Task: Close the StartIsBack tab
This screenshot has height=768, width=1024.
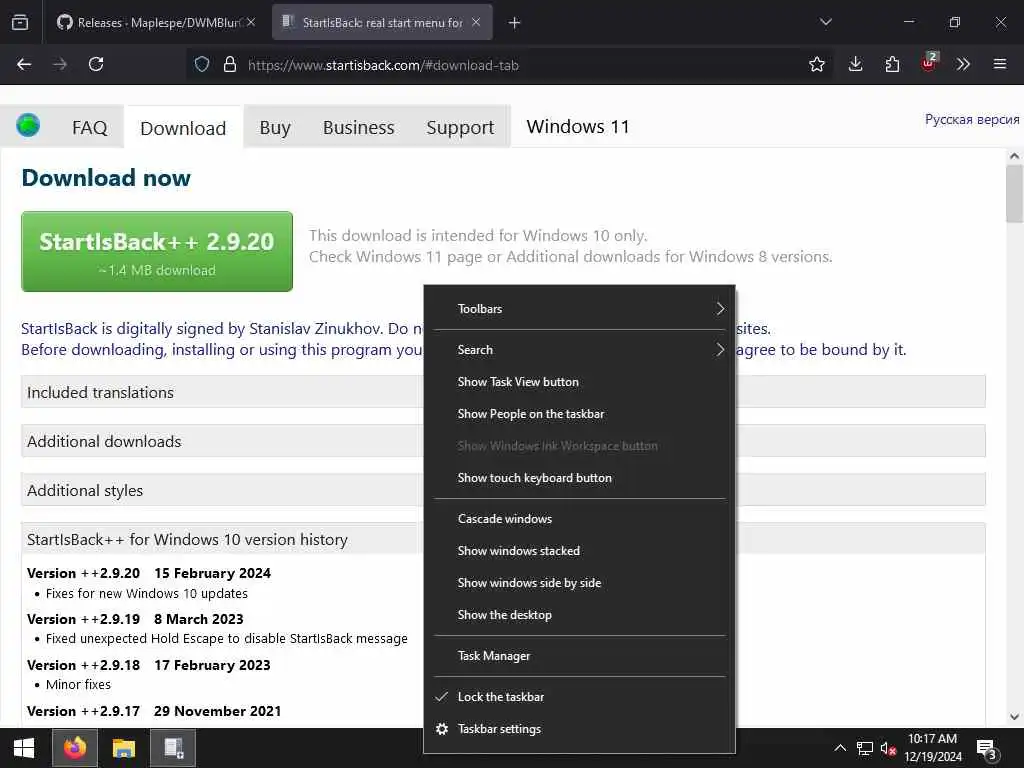Action: click(476, 22)
